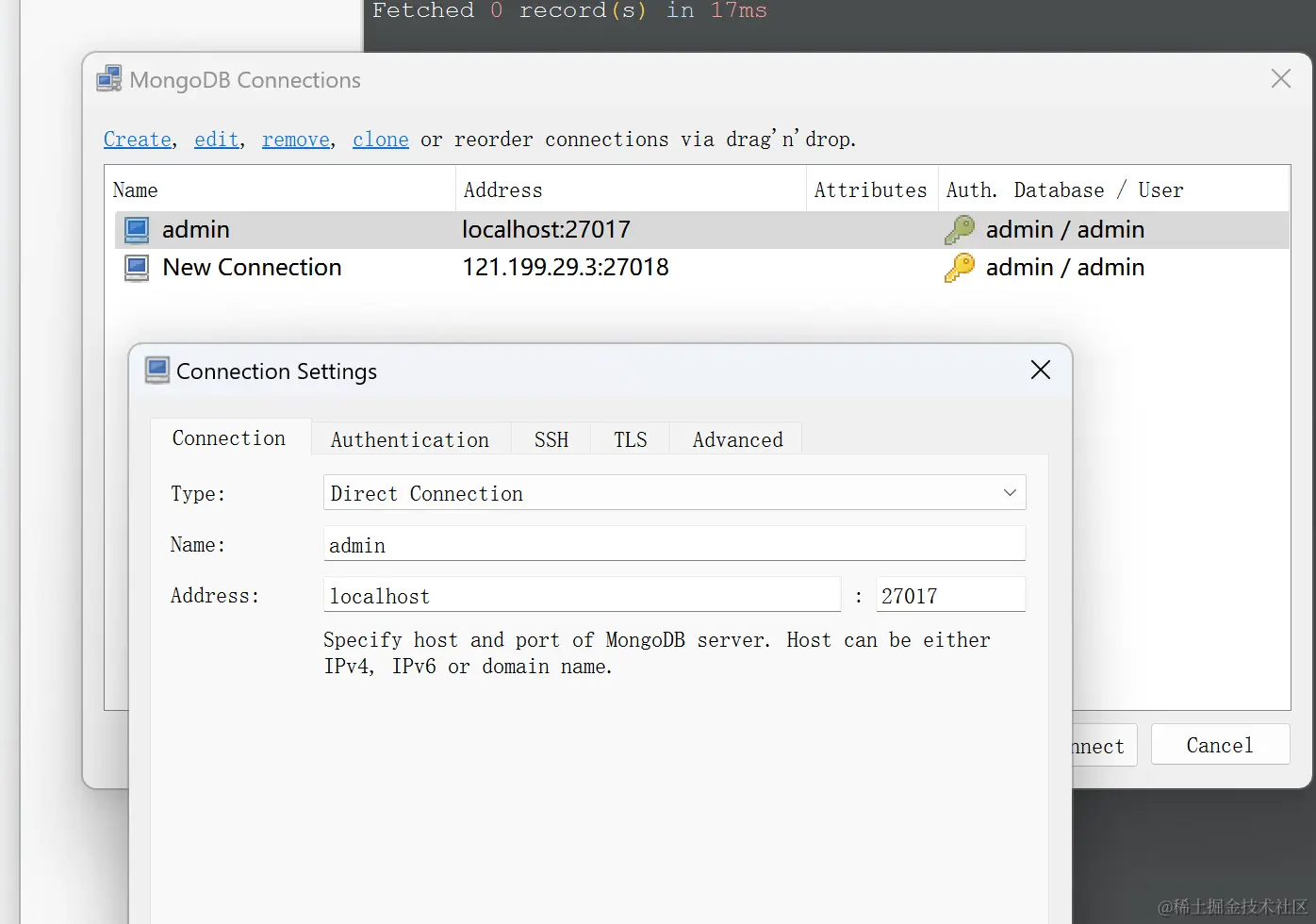
Task: Click the key icon in localhost:27017 row
Action: pos(960,230)
